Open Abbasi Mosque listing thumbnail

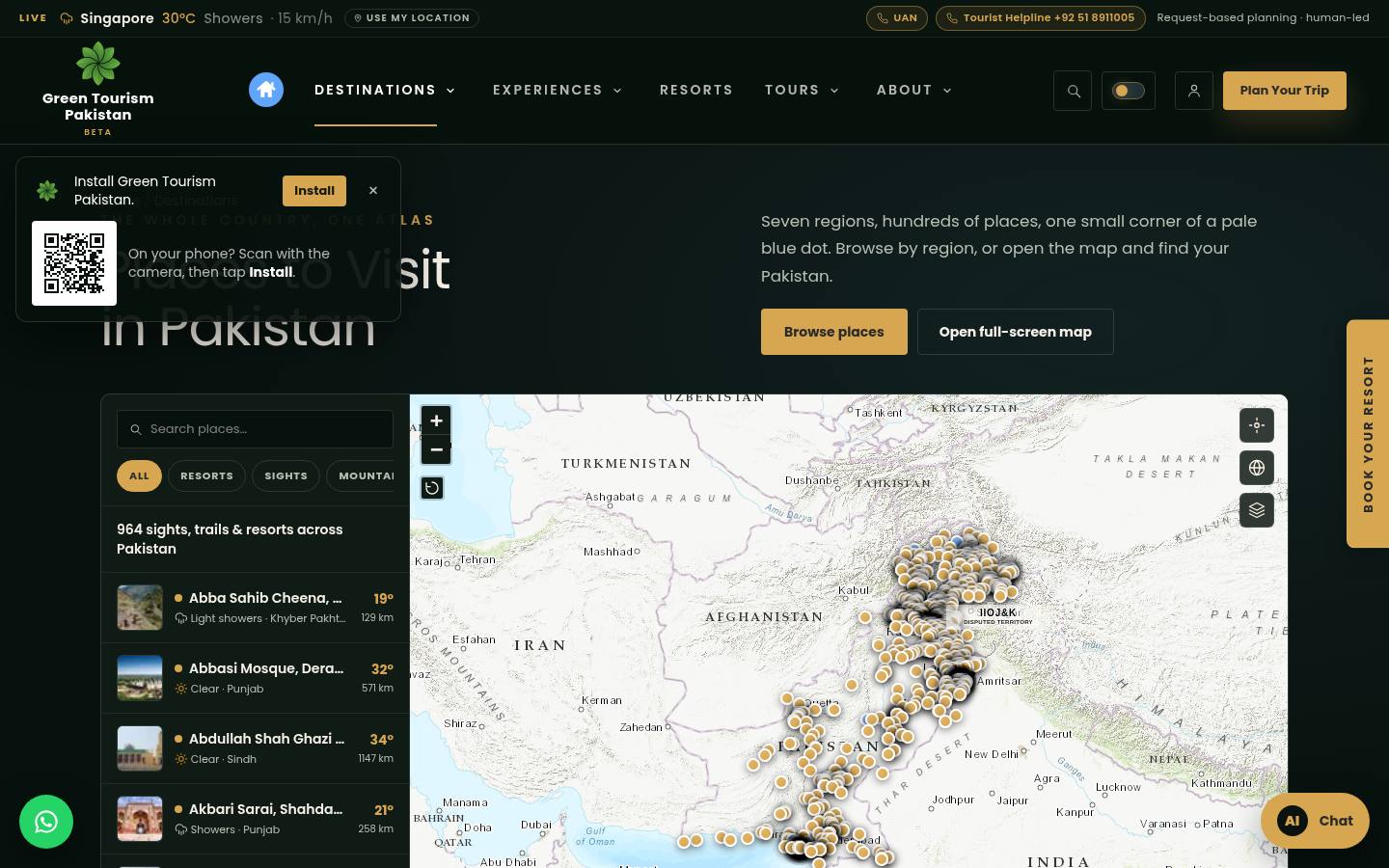[140, 678]
